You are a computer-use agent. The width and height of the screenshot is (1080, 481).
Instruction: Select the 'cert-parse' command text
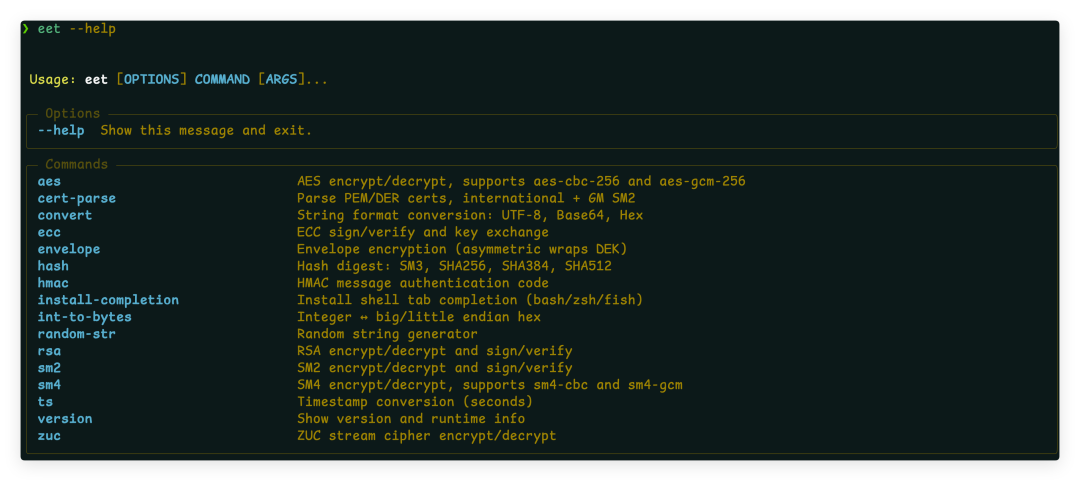tap(77, 199)
